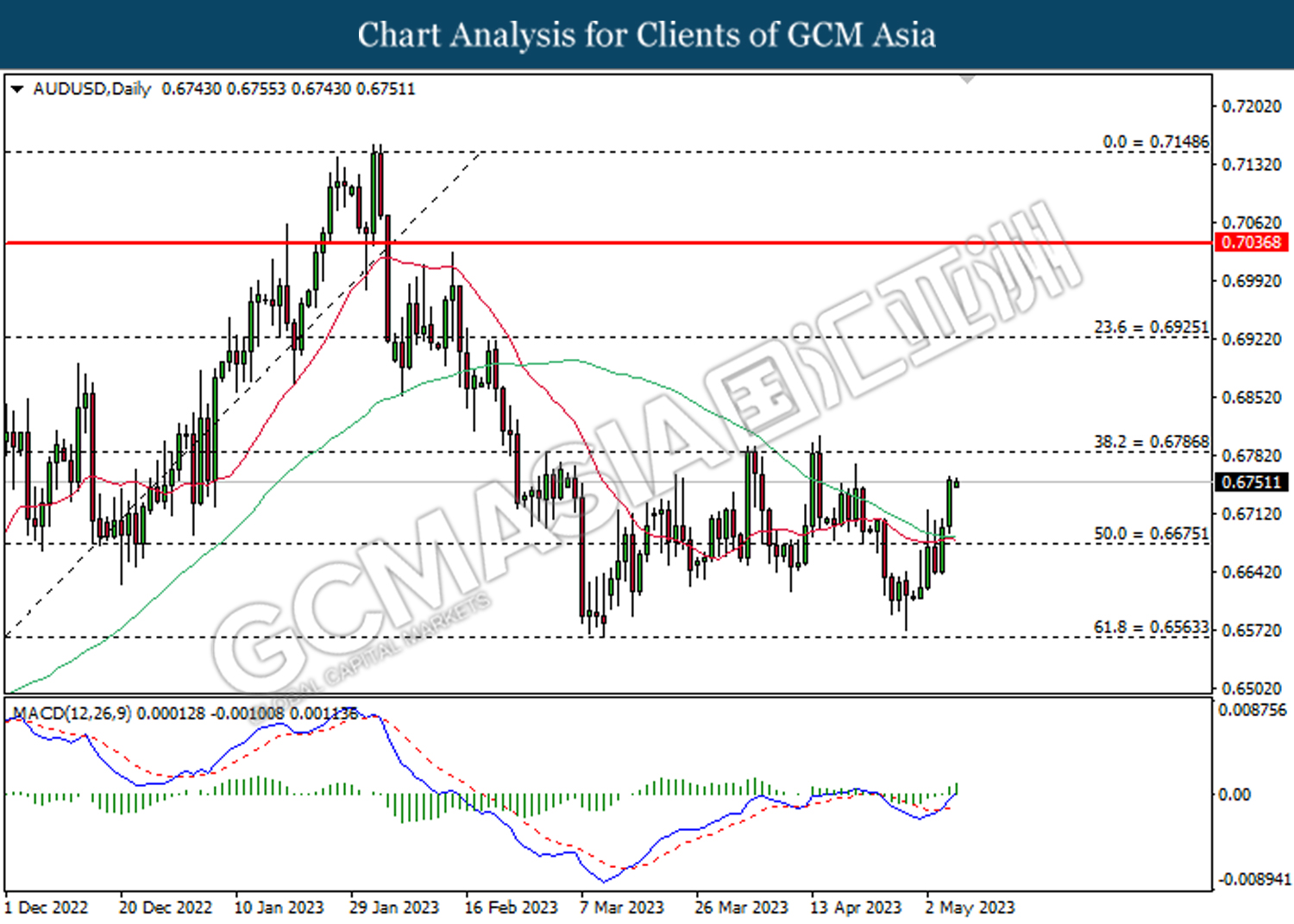
Task: Click the Fibonacci label 38.2 = 0.67868
Action: click(x=1152, y=442)
